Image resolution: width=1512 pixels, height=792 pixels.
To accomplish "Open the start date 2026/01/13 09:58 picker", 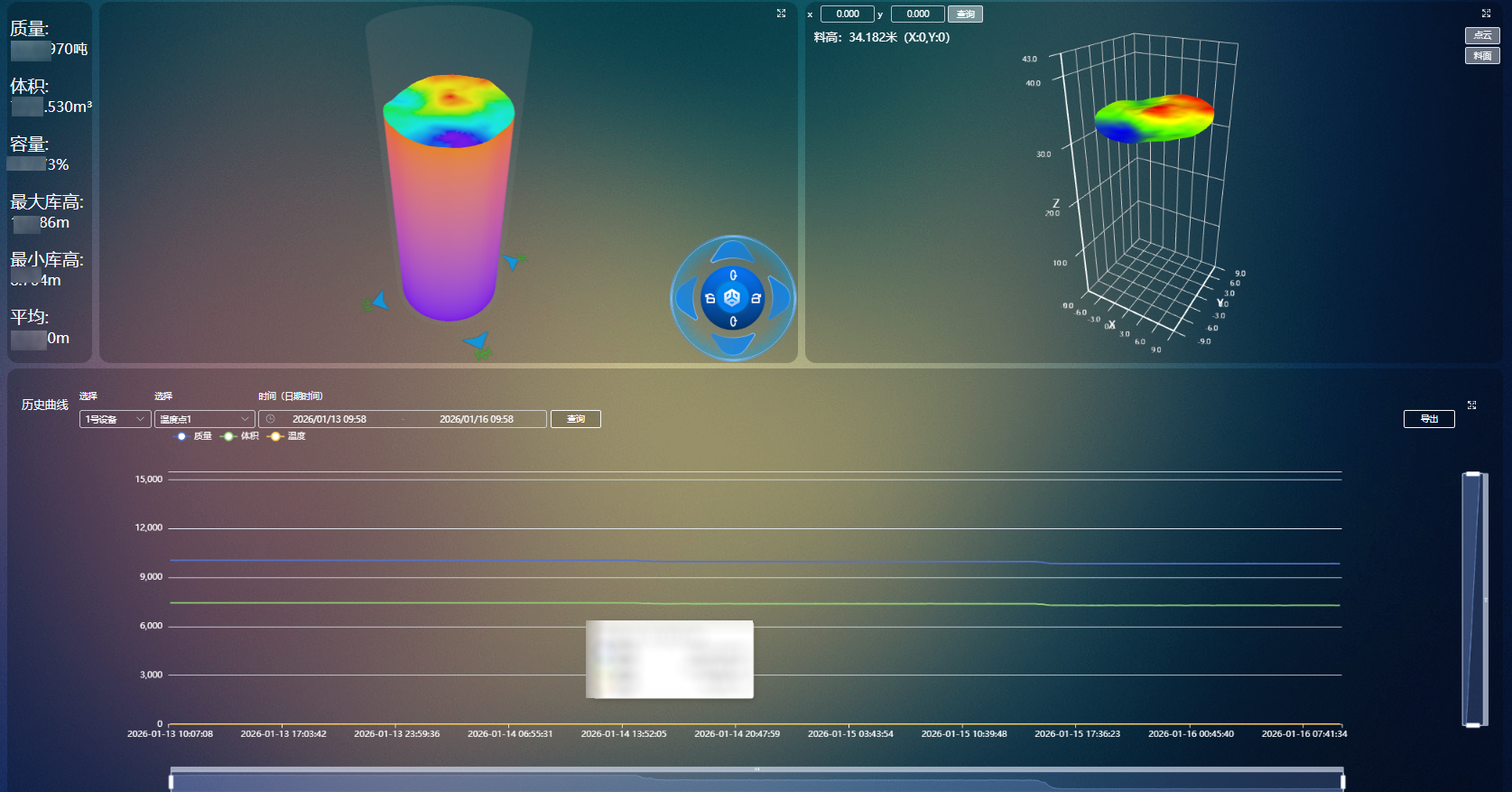I will [329, 419].
